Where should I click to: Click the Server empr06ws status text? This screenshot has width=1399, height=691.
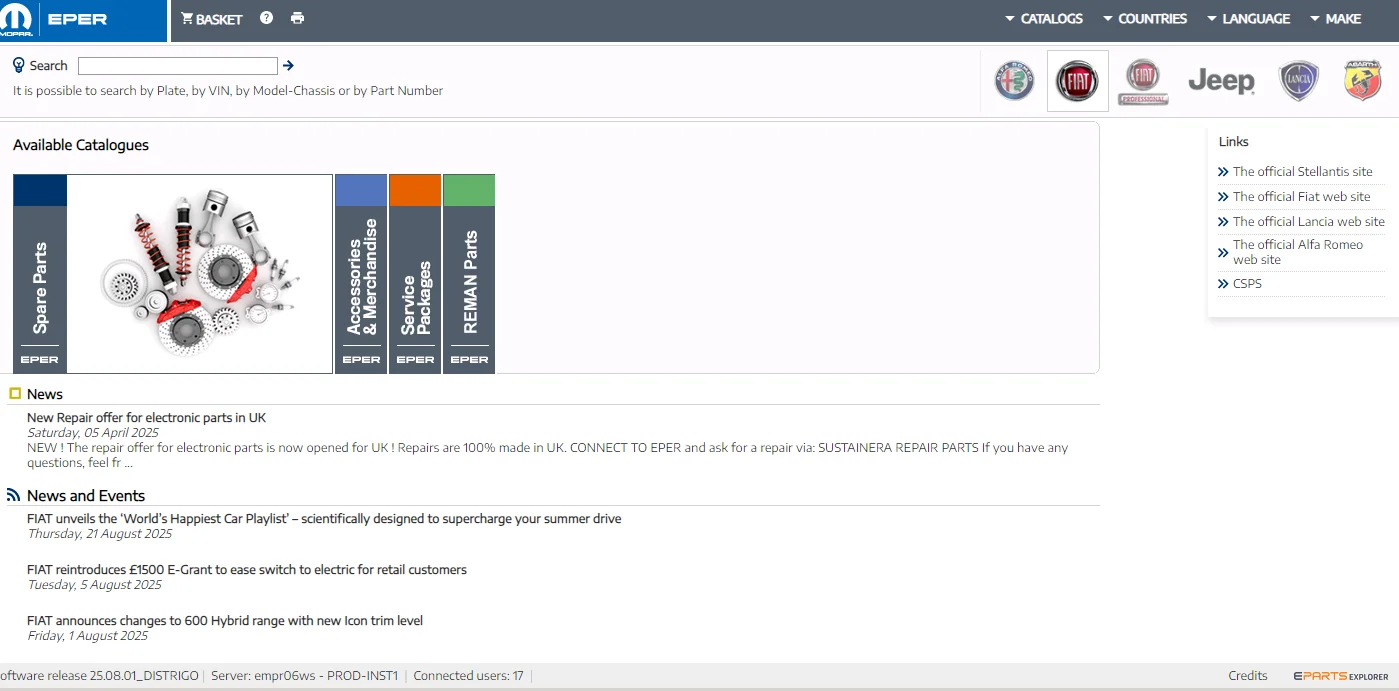pos(305,676)
